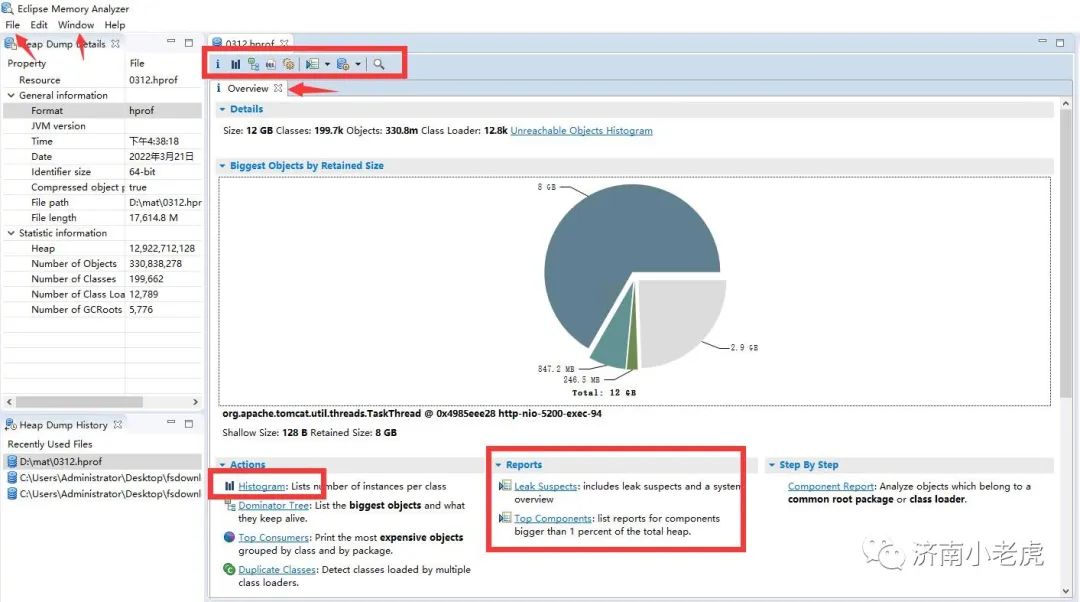The height and width of the screenshot is (602, 1080).
Task: Click the Histogram bar-chart toolbar icon
Action: (236, 64)
